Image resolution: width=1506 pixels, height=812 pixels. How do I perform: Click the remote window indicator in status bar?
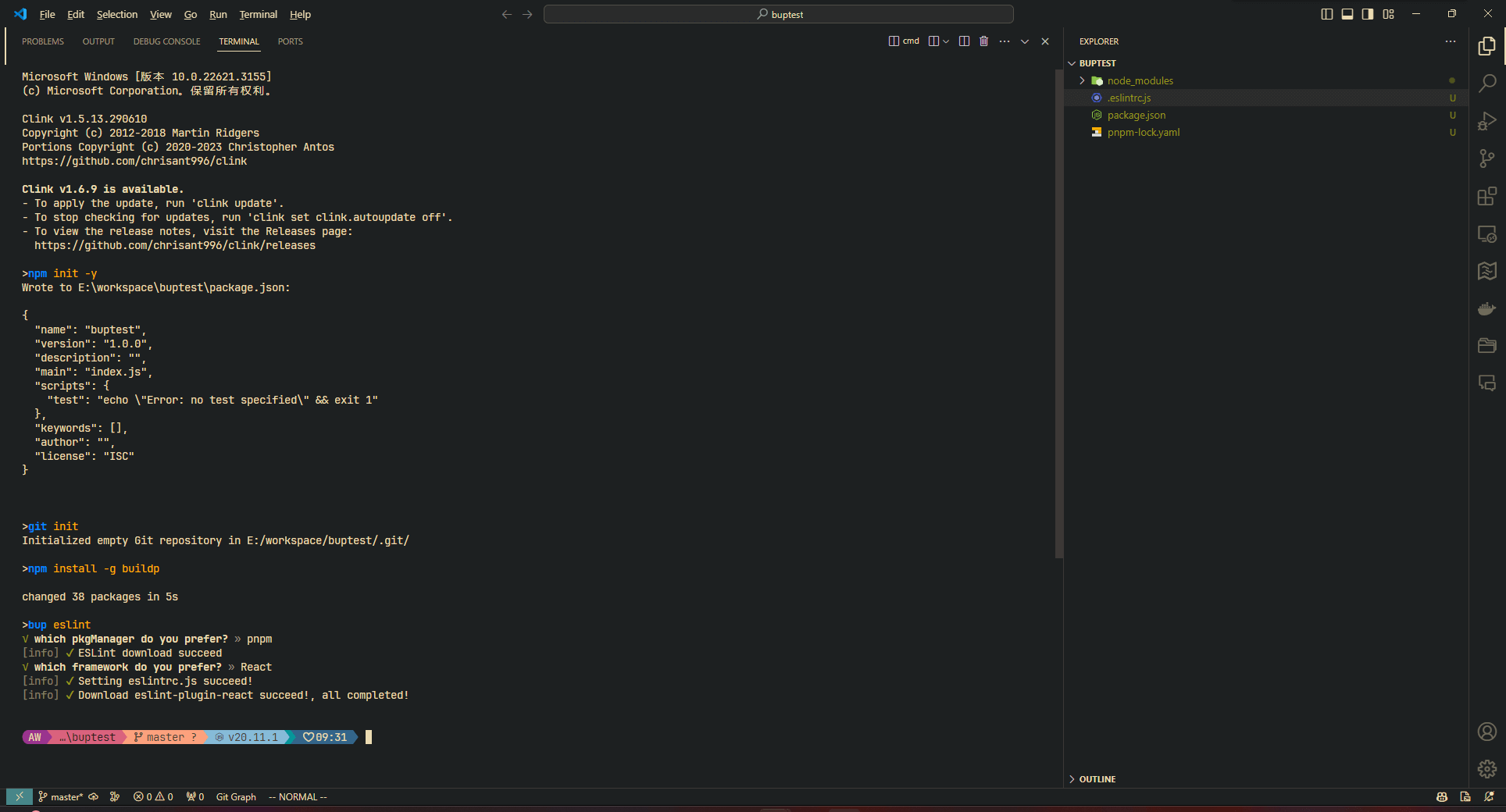pyautogui.click(x=20, y=796)
